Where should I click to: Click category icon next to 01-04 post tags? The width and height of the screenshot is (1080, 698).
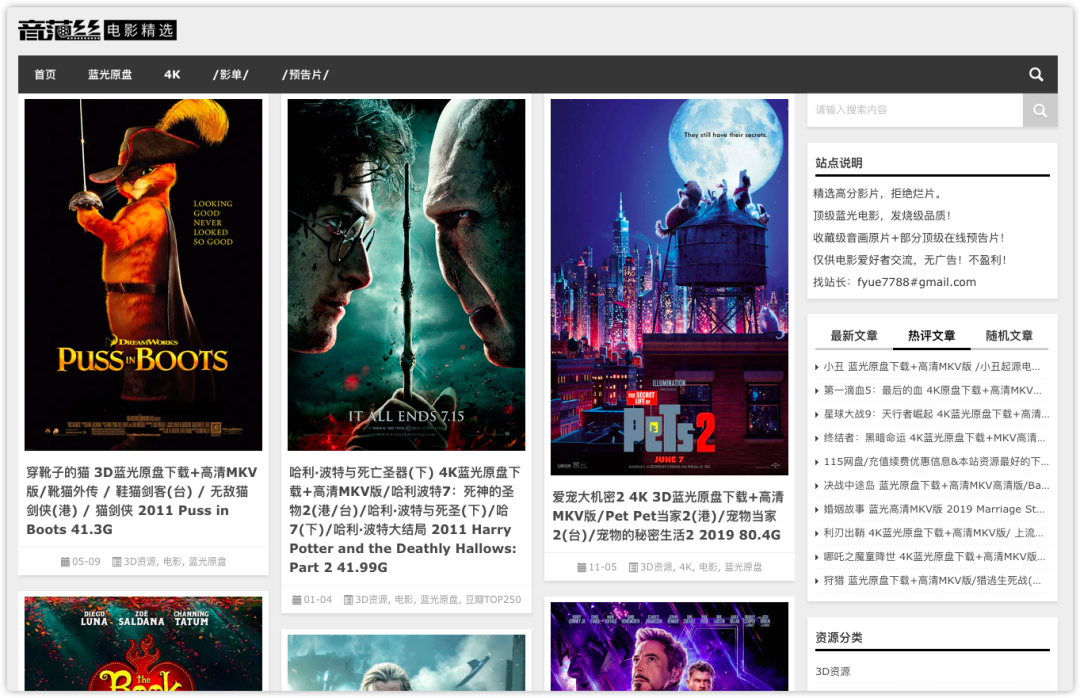pos(348,599)
